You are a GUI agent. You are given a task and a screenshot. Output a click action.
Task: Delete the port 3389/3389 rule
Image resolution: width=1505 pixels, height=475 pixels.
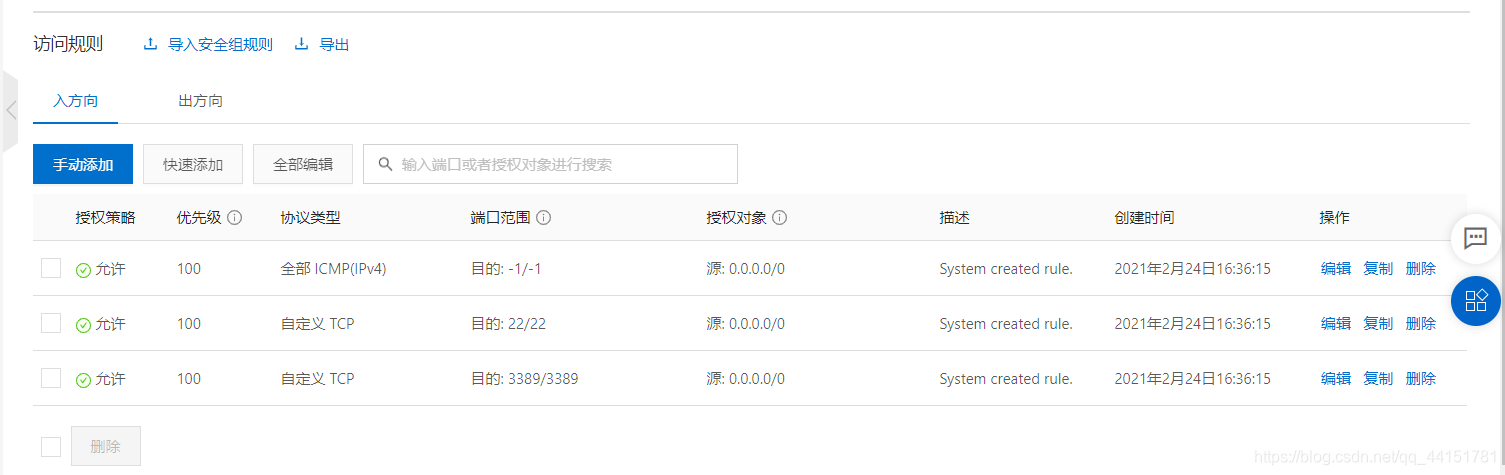coord(1421,378)
